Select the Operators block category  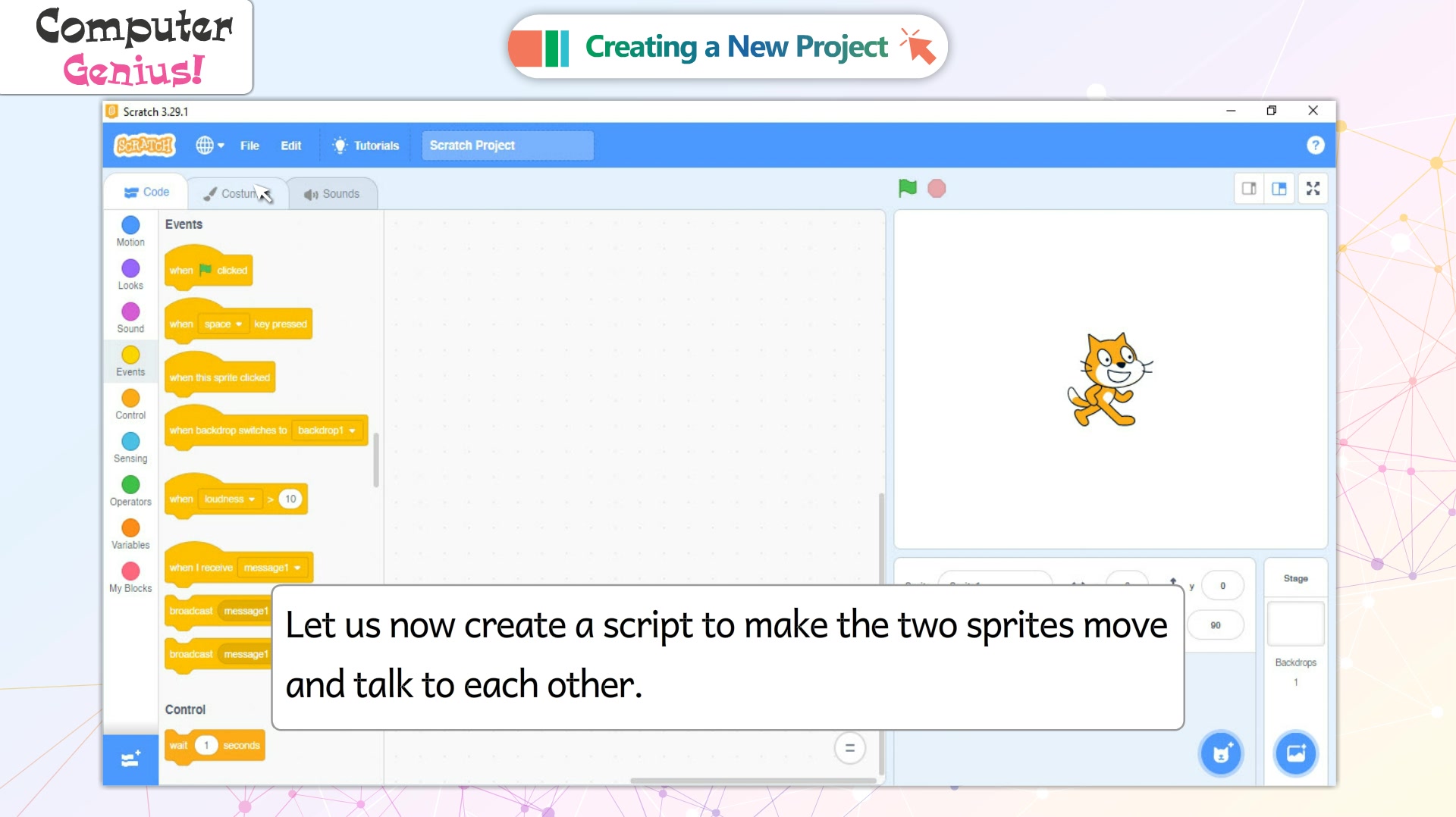pyautogui.click(x=130, y=490)
